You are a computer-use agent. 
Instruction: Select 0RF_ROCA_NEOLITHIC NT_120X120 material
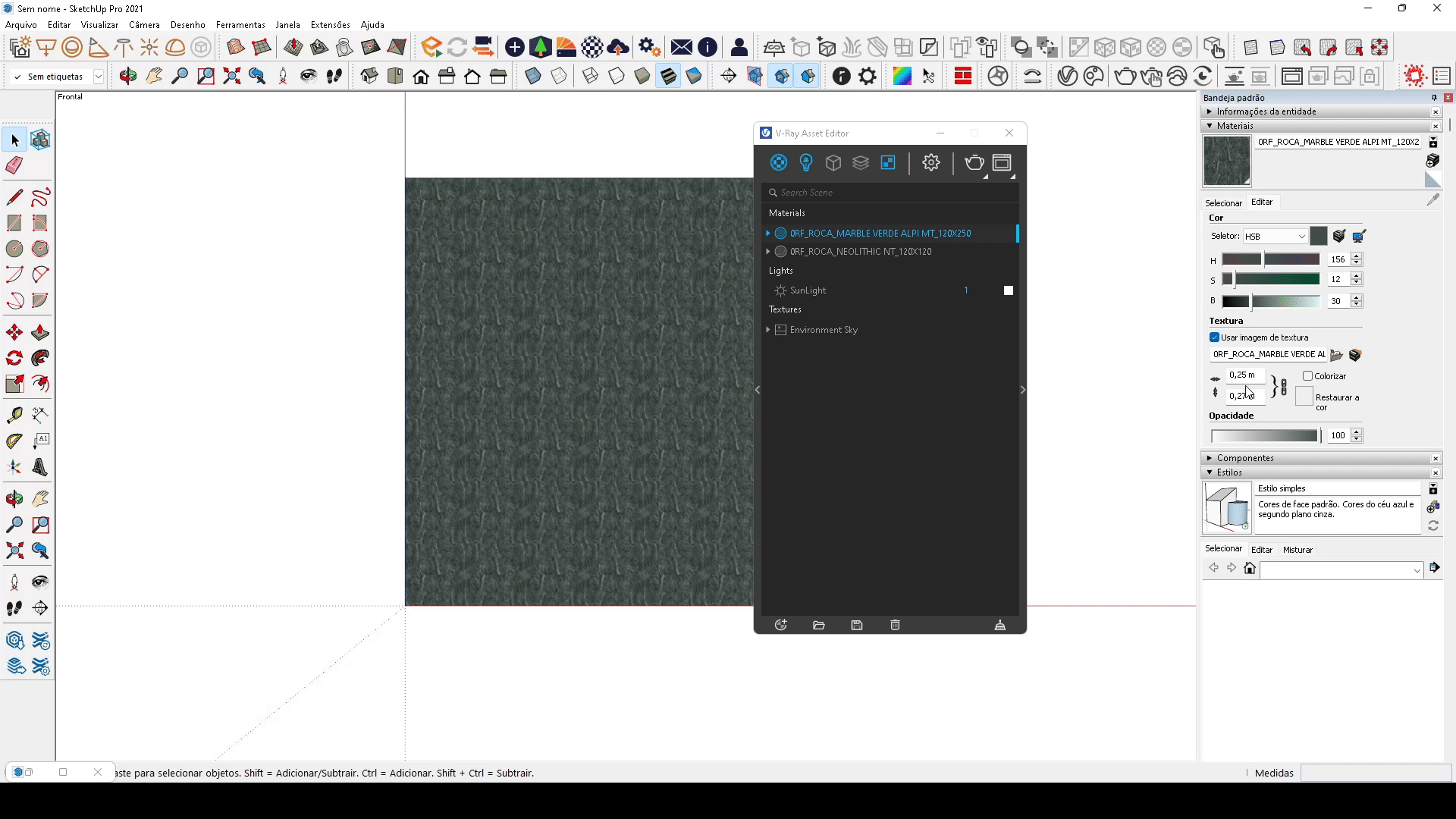861,252
